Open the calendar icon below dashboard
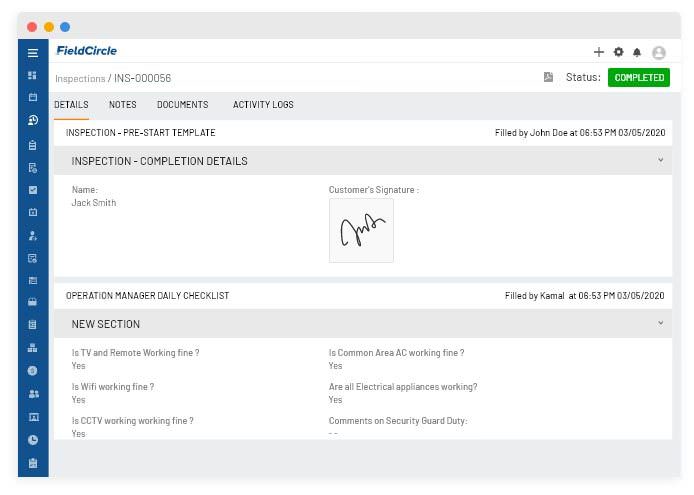The image size is (694, 495). [x=33, y=97]
